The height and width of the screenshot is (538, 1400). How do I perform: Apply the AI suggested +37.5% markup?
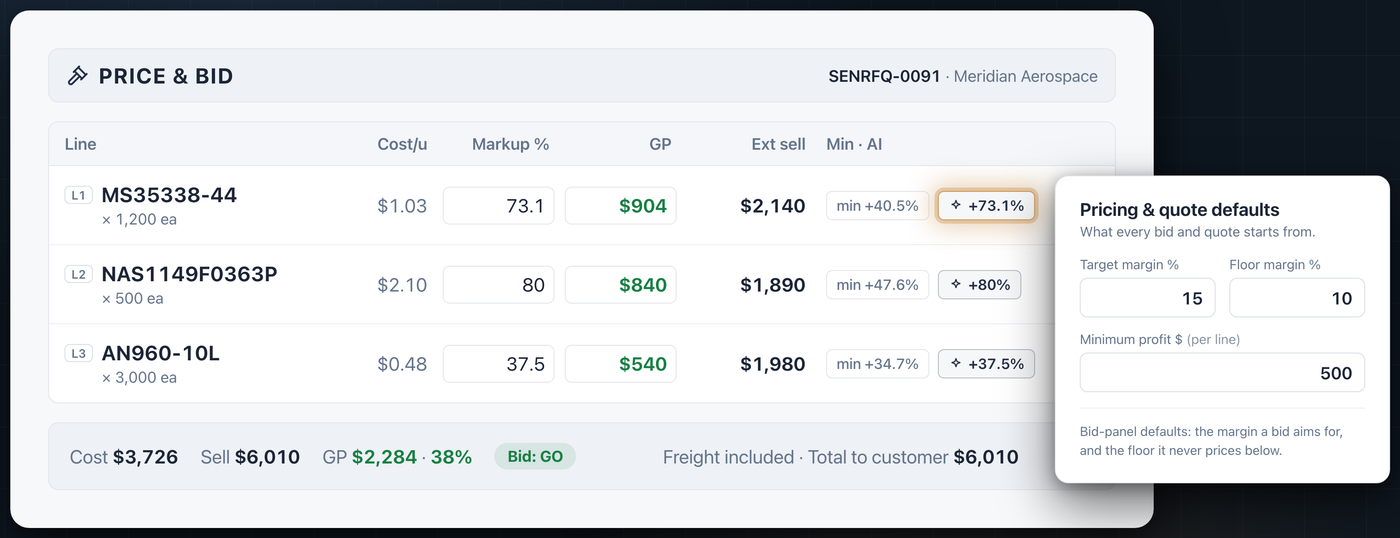pos(986,364)
